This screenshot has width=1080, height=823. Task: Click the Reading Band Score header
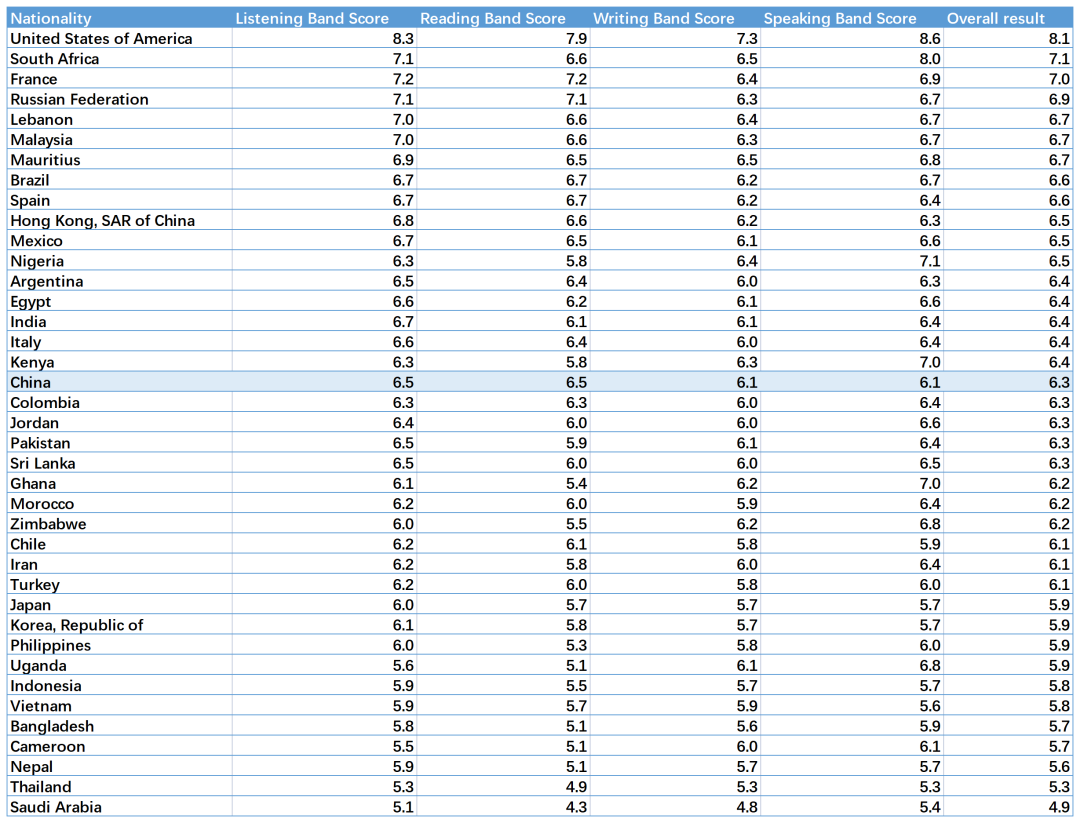click(x=493, y=18)
